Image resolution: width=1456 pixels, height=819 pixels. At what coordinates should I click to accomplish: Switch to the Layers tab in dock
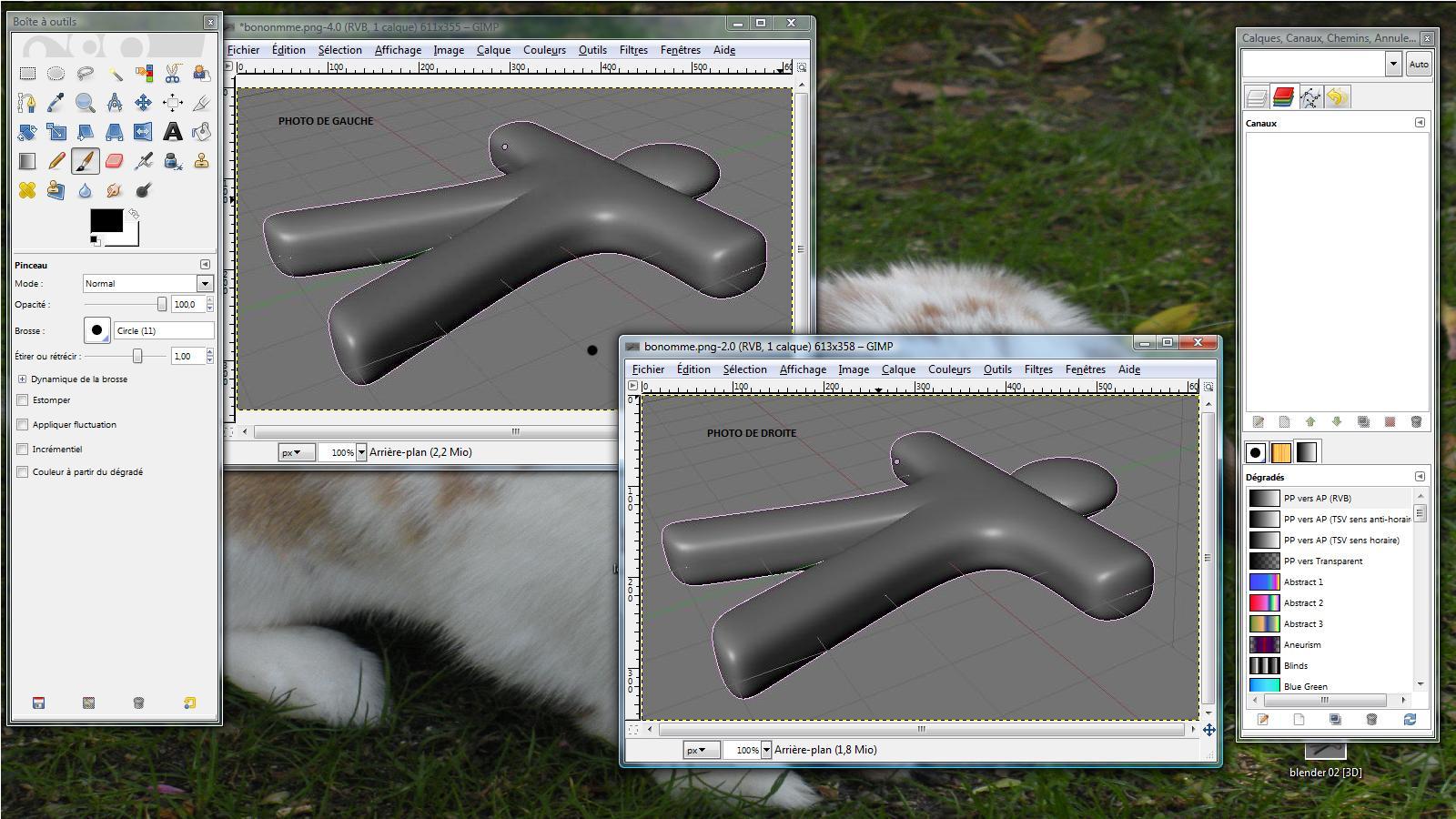pyautogui.click(x=1257, y=97)
